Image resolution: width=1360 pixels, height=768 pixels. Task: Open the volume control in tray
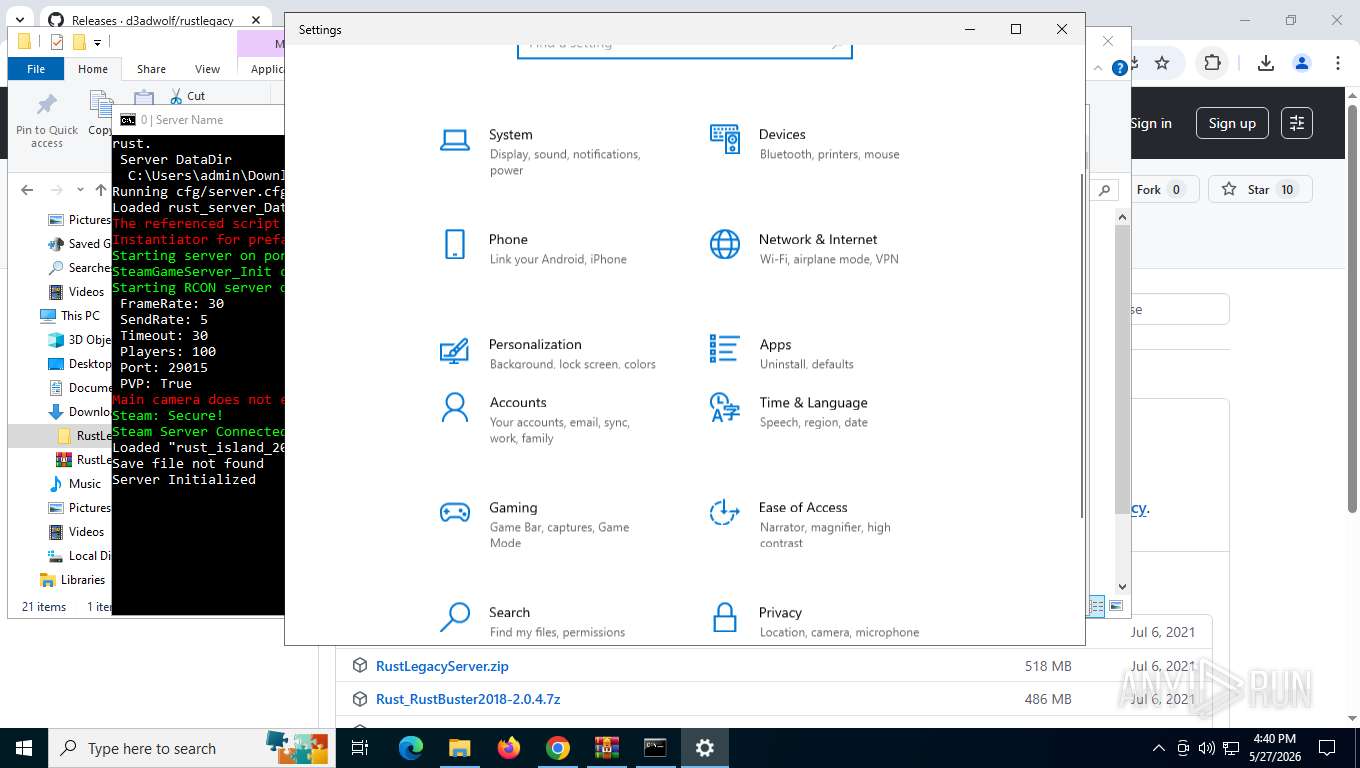(1207, 748)
